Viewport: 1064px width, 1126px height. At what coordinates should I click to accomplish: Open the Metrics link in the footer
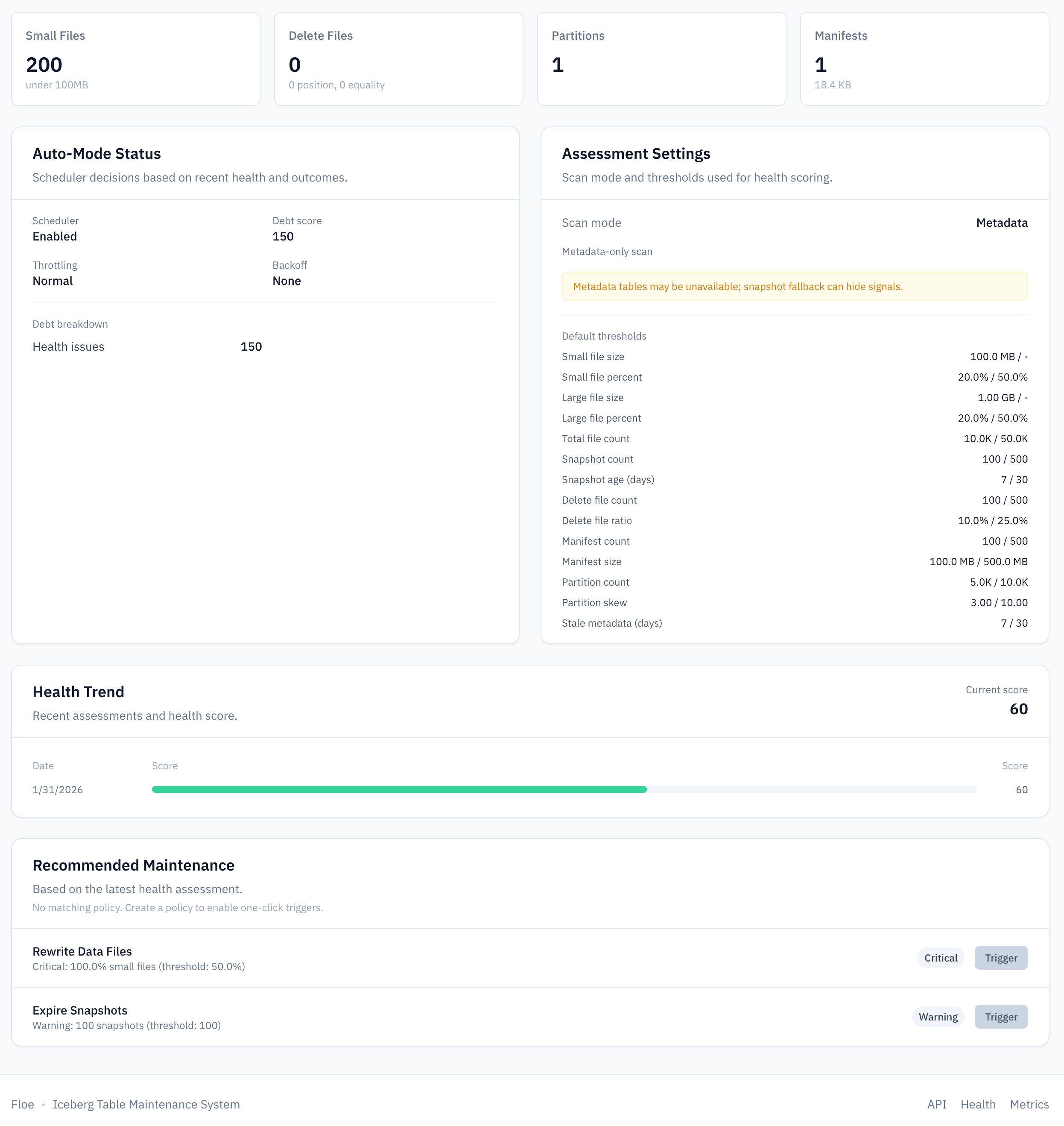pos(1029,1105)
